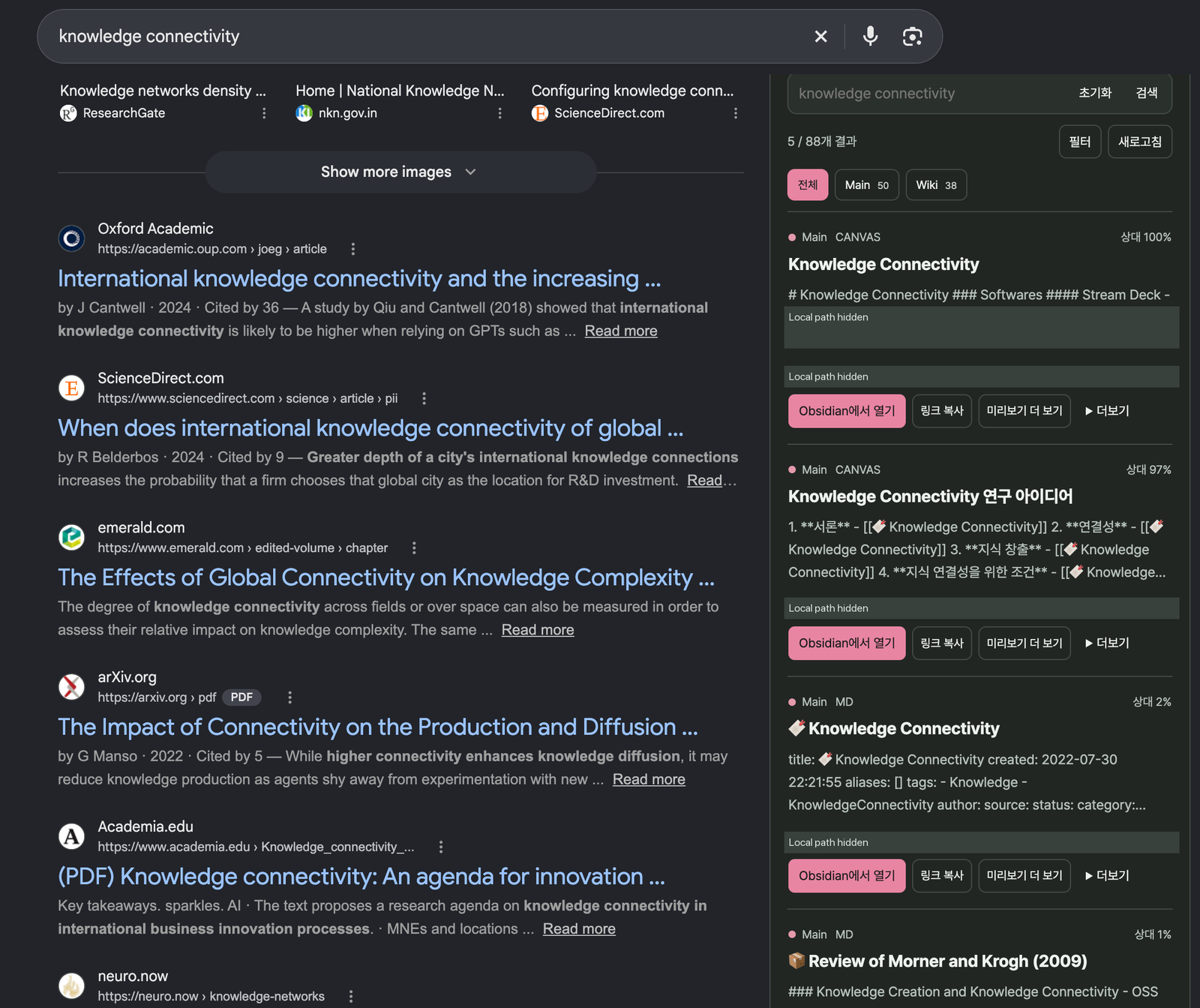
Task: Click Read more under the arXiv result
Action: [649, 779]
